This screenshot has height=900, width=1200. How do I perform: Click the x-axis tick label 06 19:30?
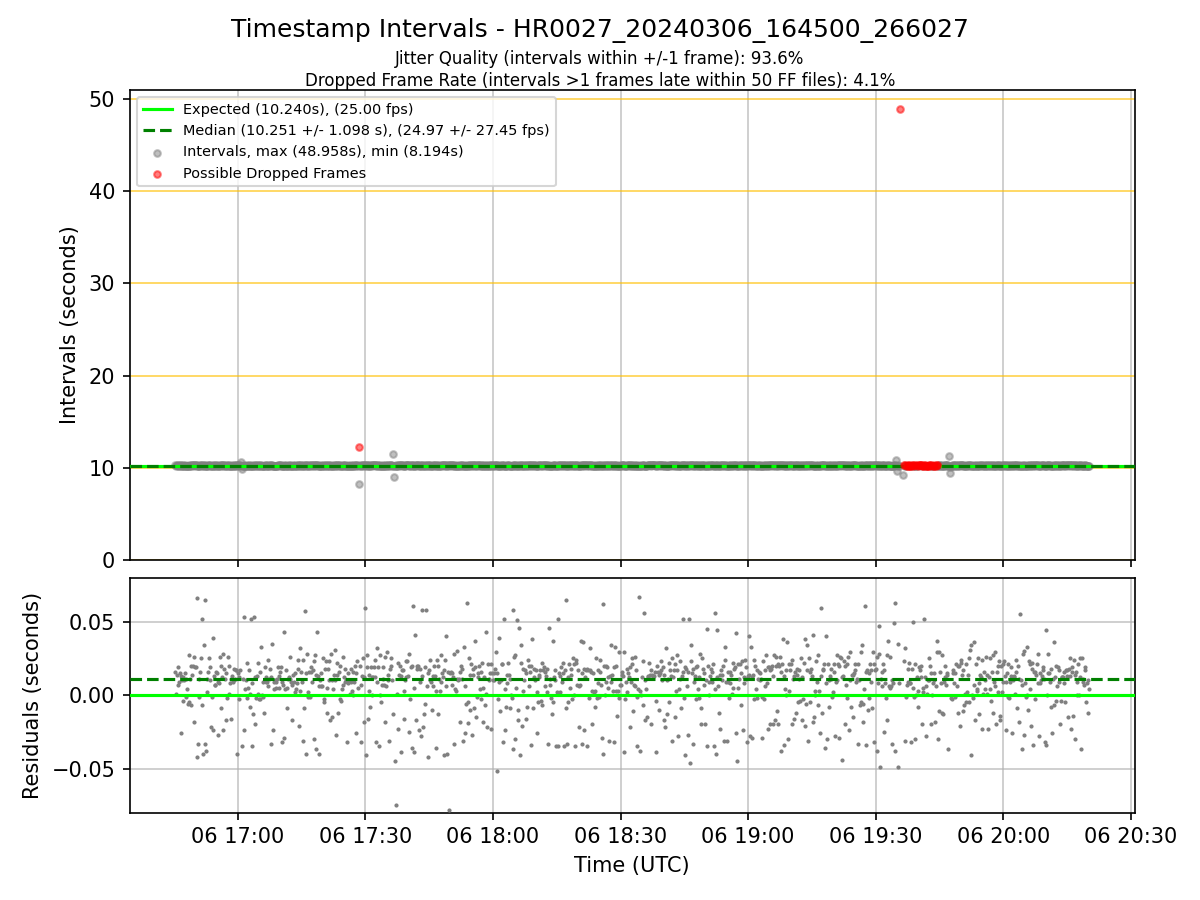point(876,834)
